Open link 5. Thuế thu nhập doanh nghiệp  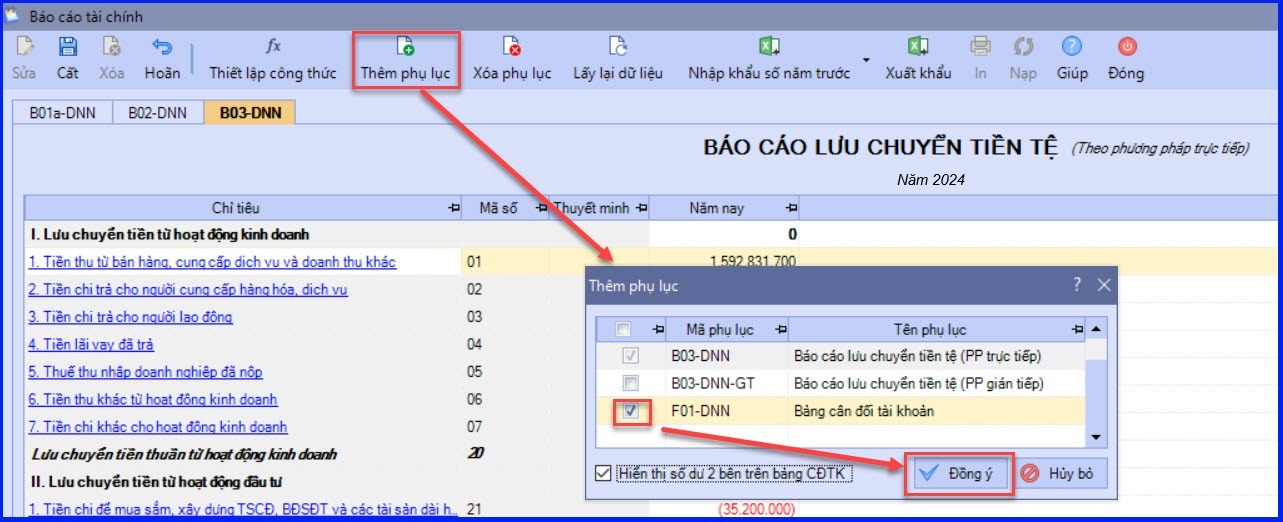click(x=145, y=372)
